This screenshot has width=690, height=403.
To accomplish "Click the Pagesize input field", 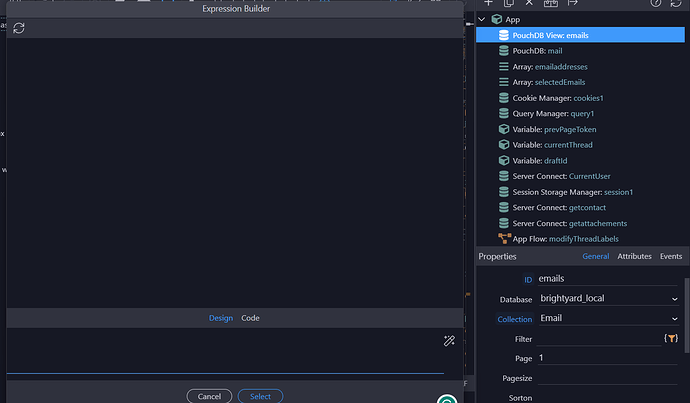I will 608,377.
